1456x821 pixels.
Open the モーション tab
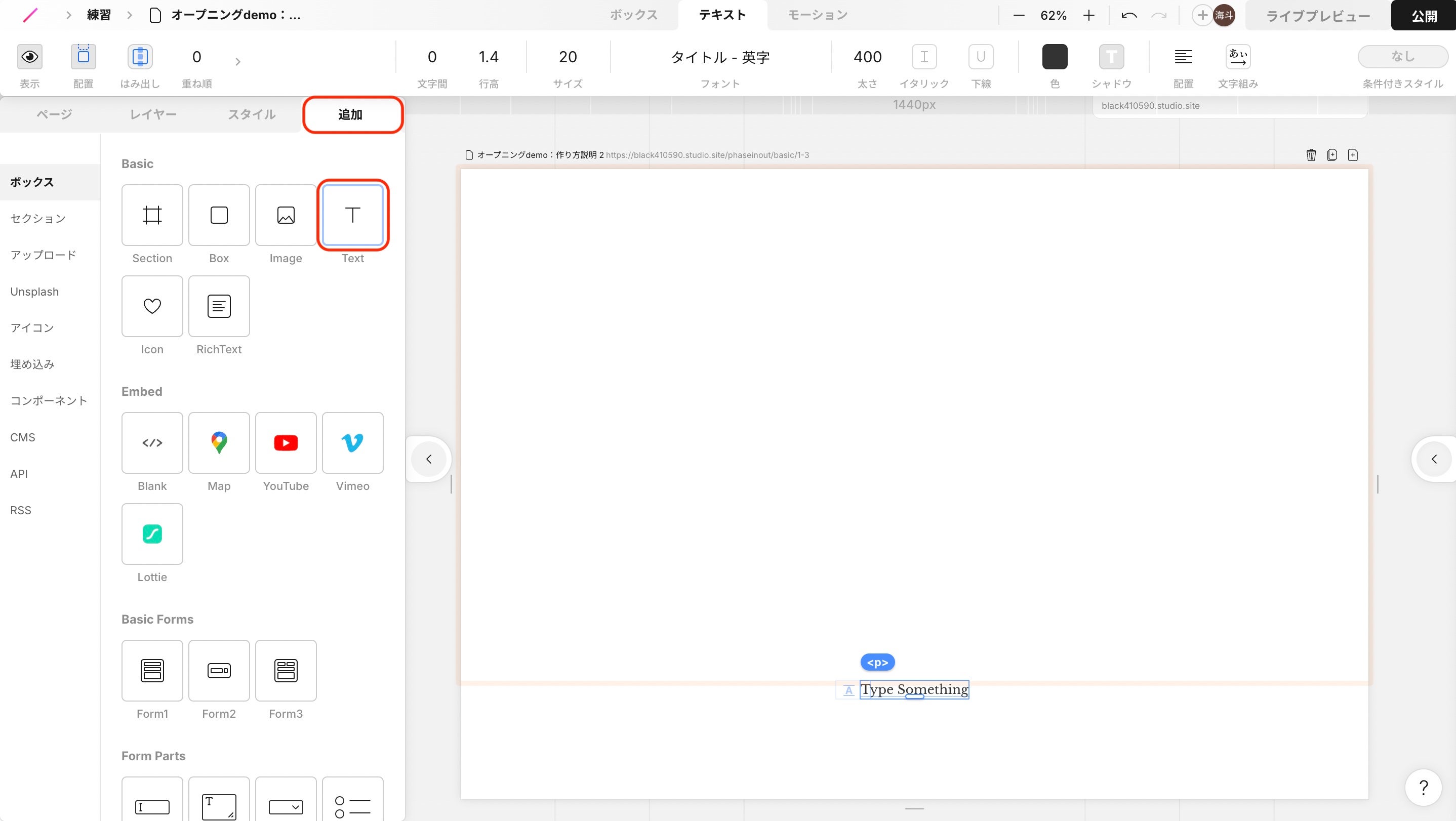click(x=817, y=15)
